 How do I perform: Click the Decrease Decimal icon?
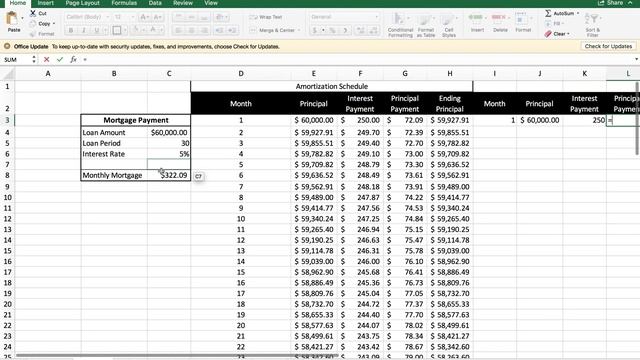373,30
